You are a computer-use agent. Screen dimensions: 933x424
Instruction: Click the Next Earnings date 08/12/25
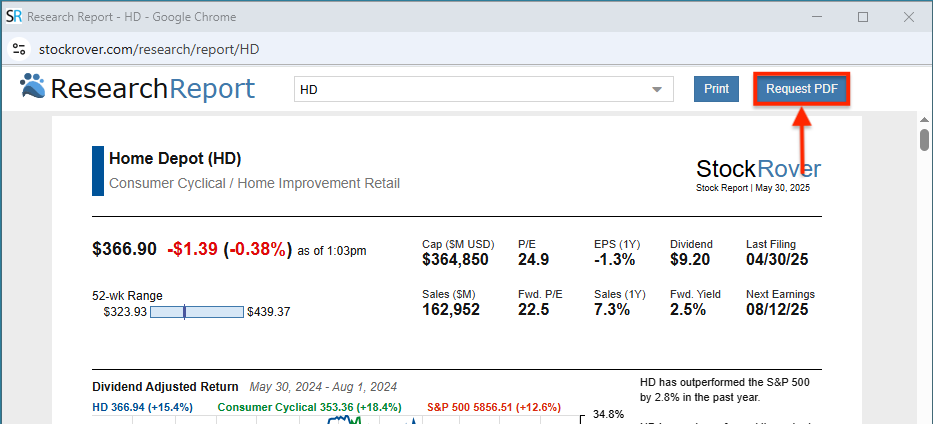pos(777,310)
